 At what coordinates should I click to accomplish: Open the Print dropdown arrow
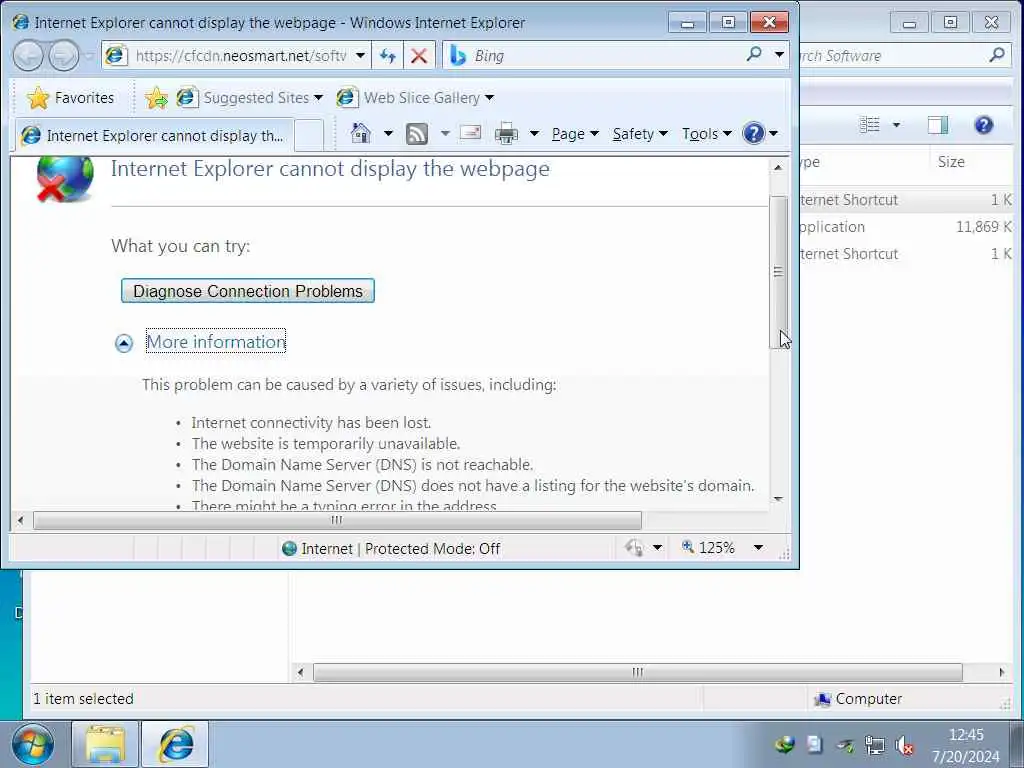tap(534, 133)
